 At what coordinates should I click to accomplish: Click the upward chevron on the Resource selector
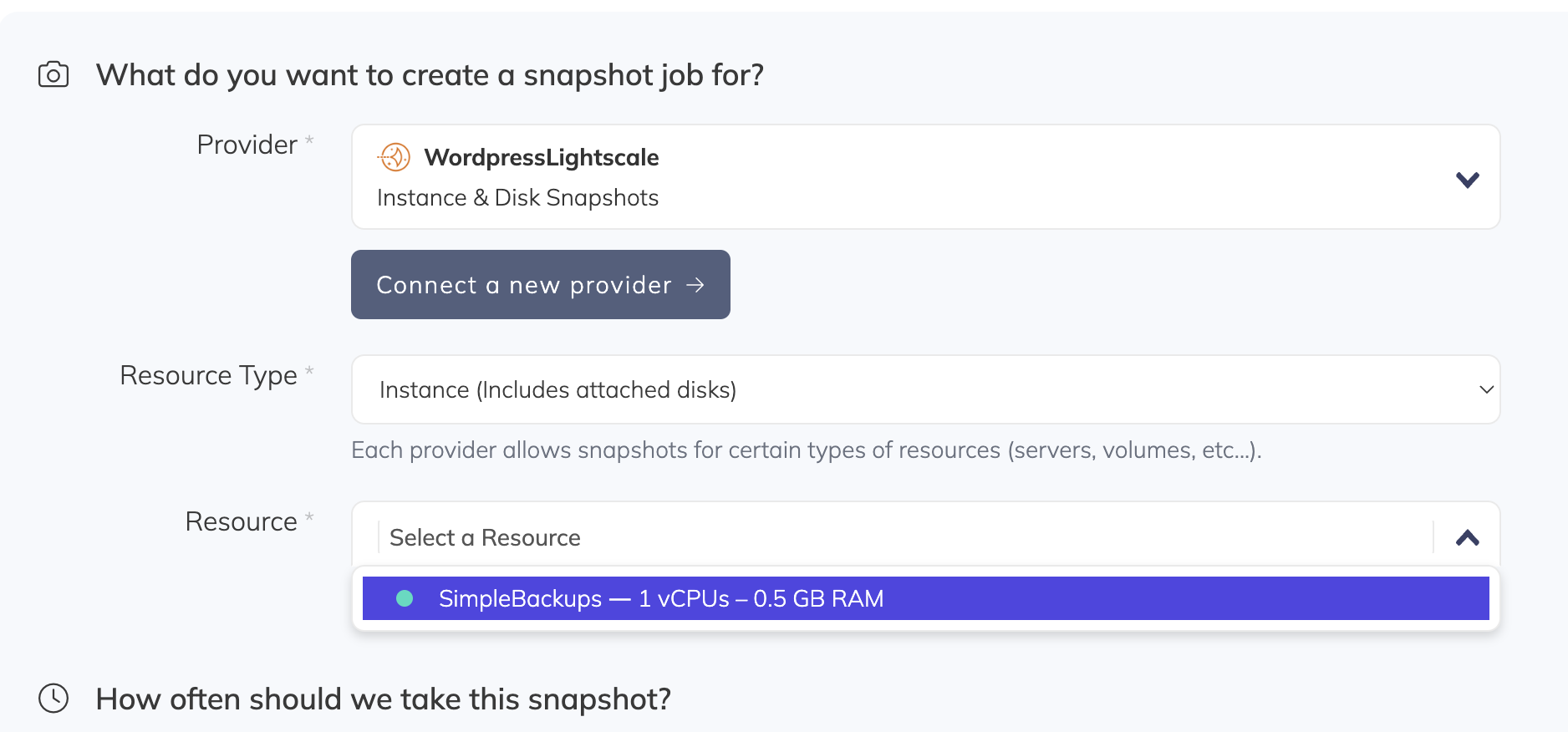click(1467, 537)
